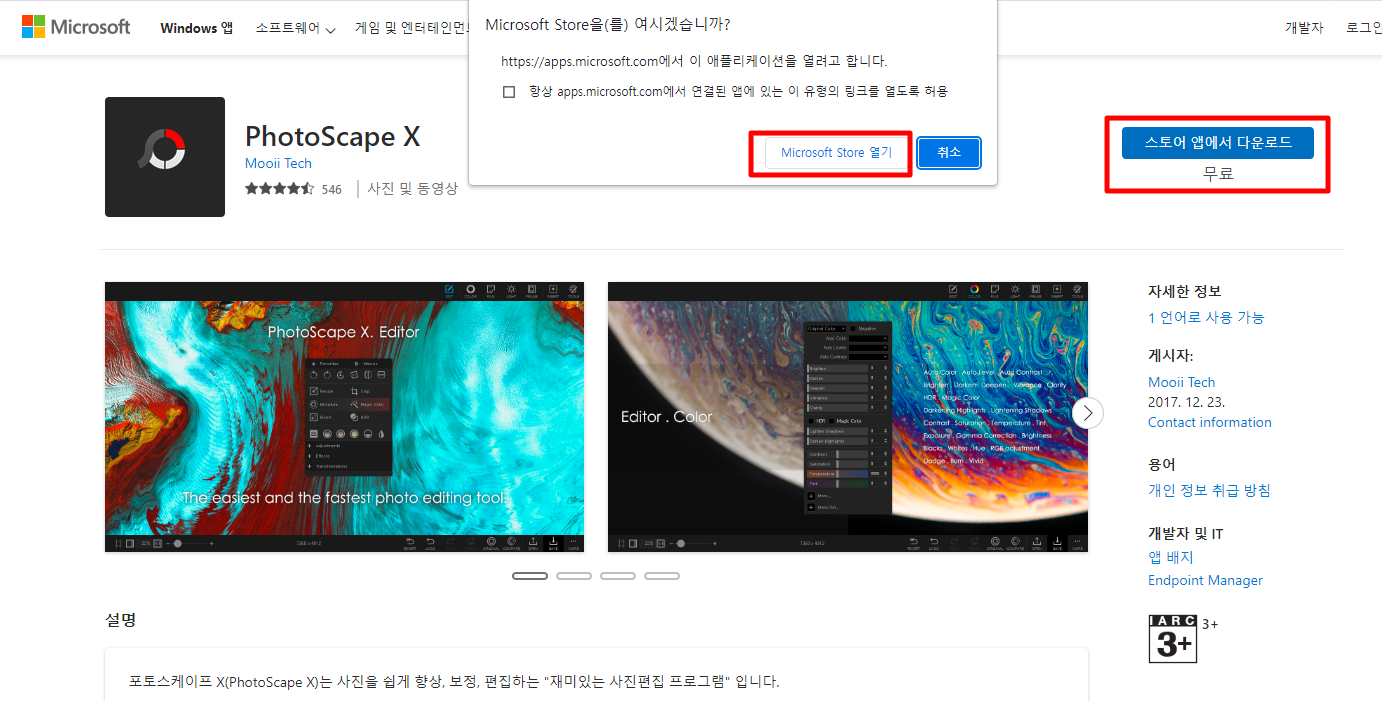1382x701 pixels.
Task: Click the 2017. 12. 23. release date
Action: coord(1187,402)
